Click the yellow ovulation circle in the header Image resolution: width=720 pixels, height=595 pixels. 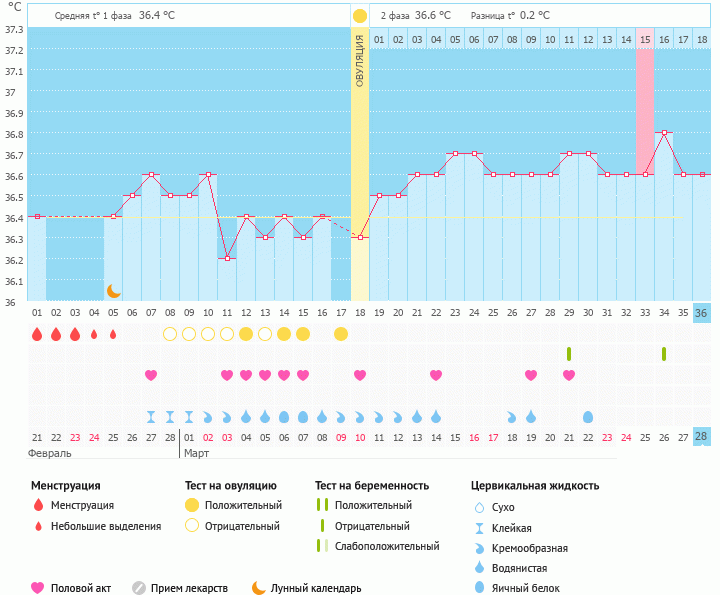[359, 16]
